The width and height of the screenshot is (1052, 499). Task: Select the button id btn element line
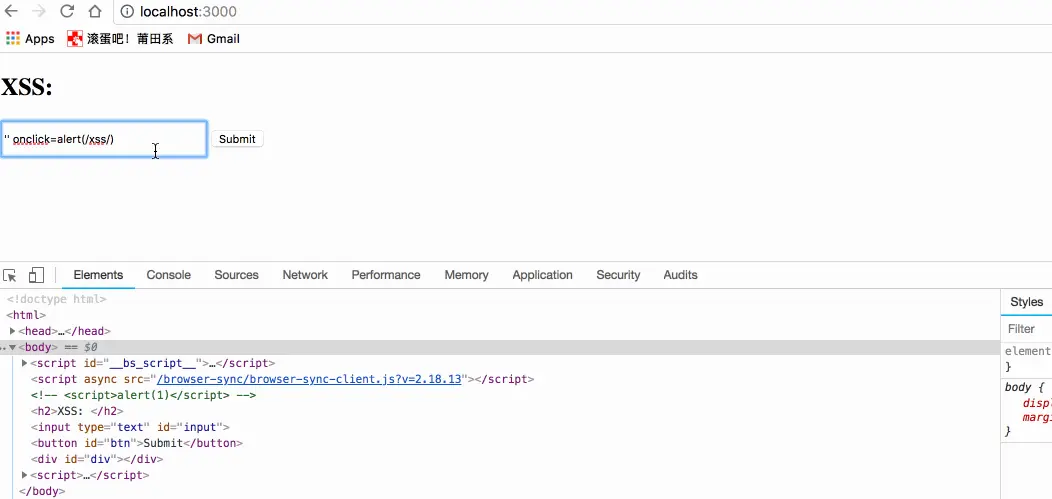[x=136, y=443]
